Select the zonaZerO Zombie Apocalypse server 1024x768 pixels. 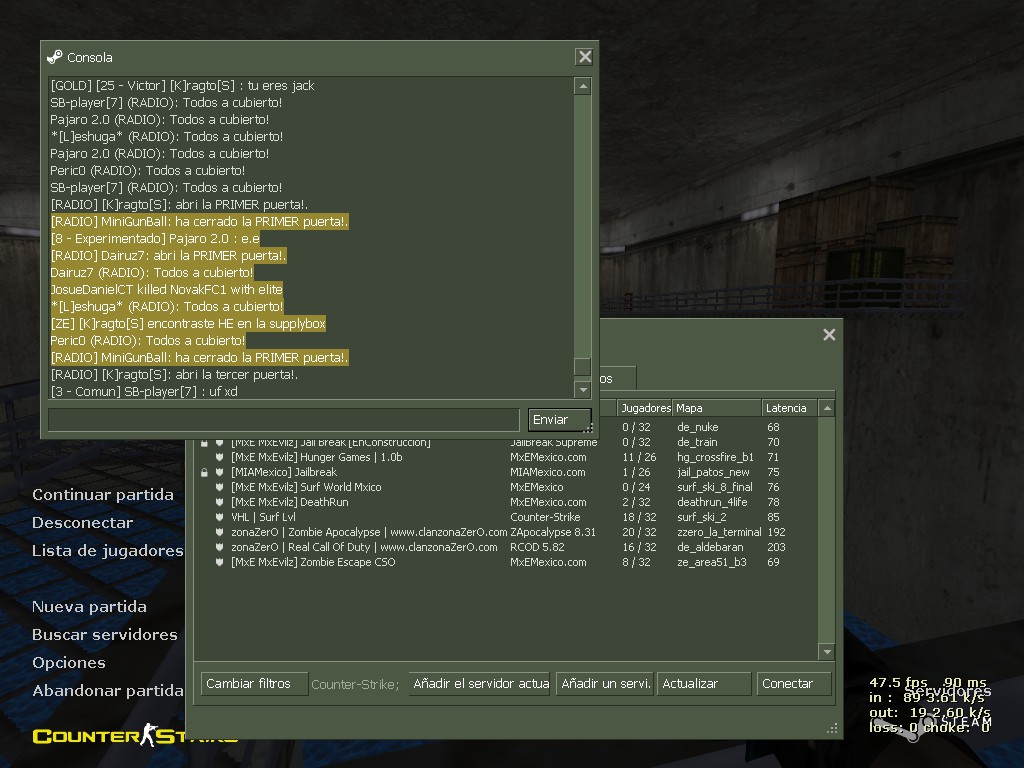coord(506,532)
